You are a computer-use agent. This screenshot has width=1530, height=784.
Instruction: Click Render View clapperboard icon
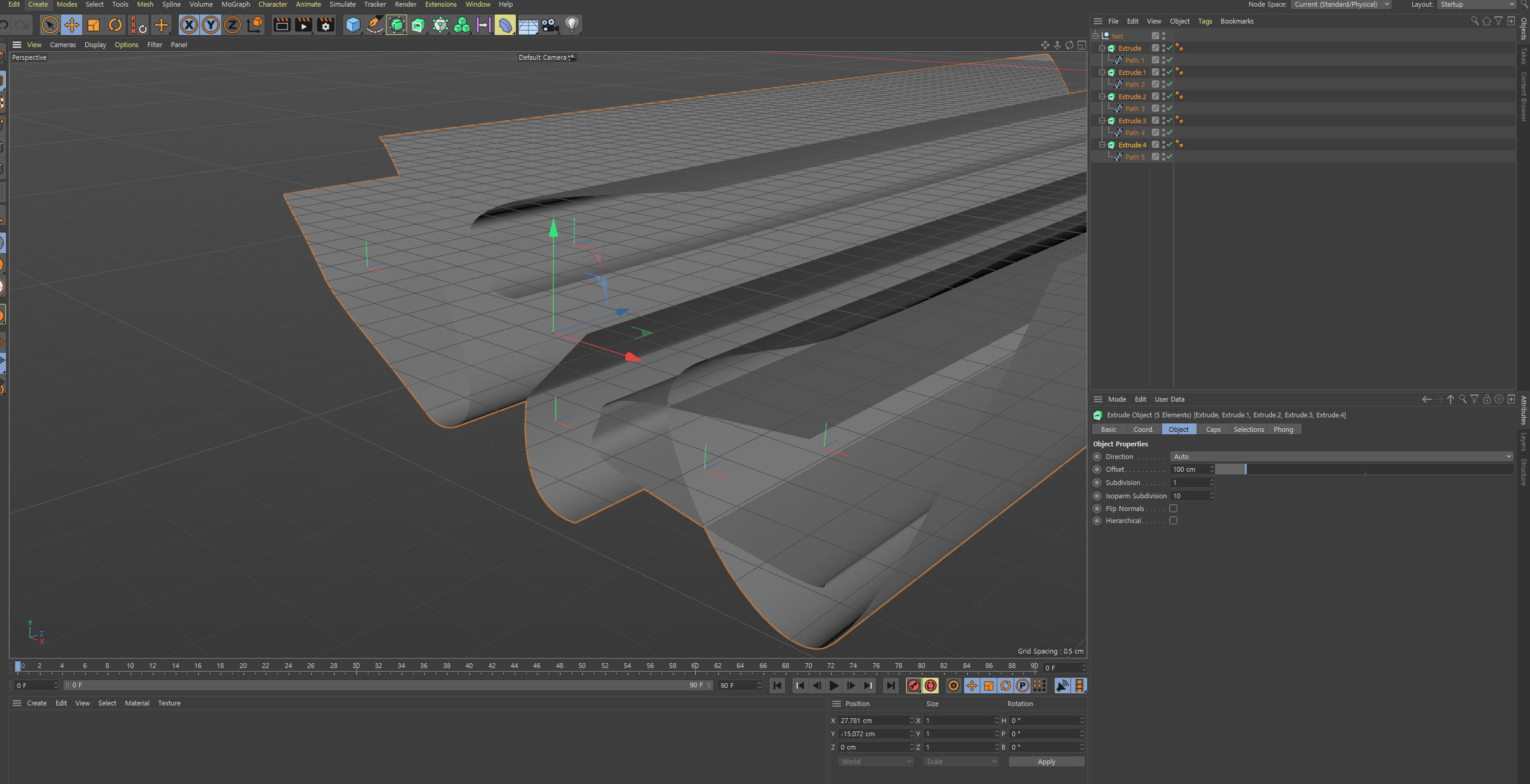coord(281,25)
